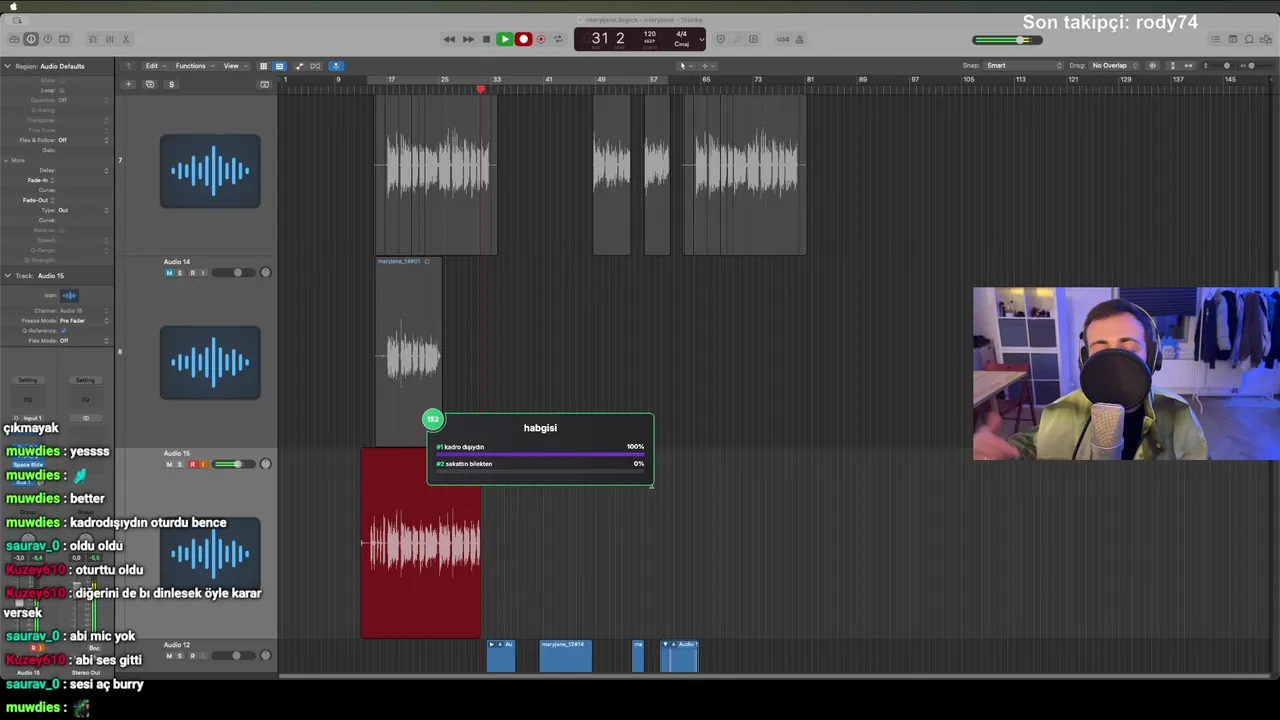Toggle Cycle mode button
Viewport: 1280px width, 720px height.
tap(558, 39)
